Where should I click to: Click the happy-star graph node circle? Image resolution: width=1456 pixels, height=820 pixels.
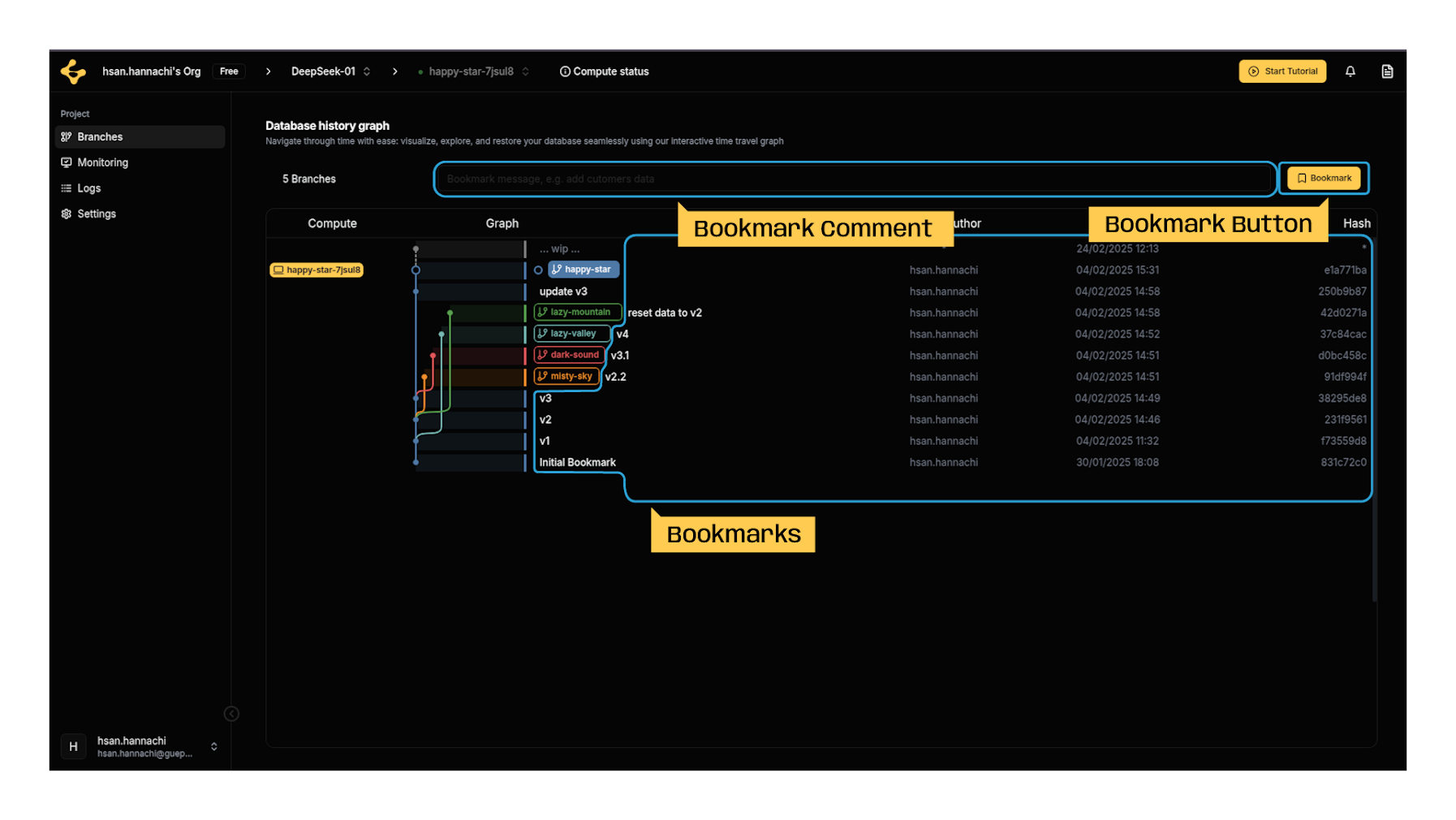pyautogui.click(x=416, y=270)
